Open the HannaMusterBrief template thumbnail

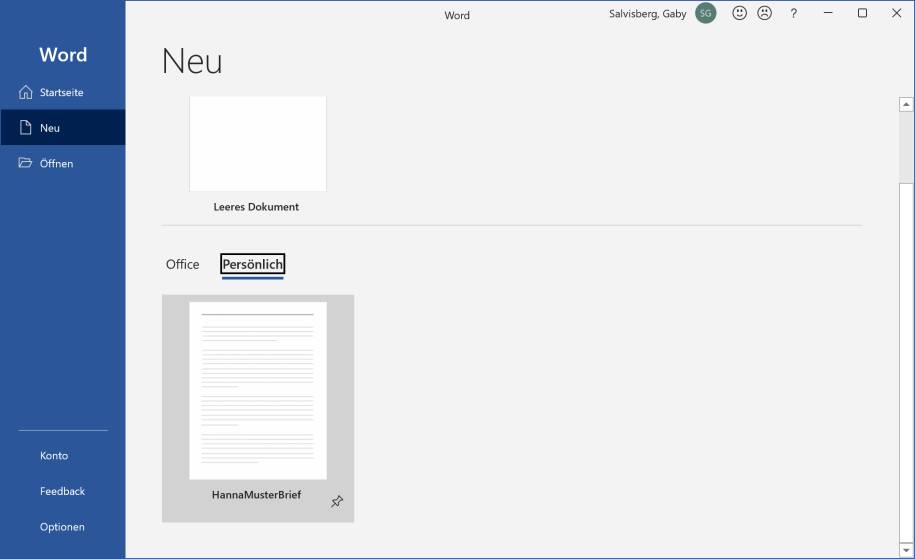[x=258, y=390]
